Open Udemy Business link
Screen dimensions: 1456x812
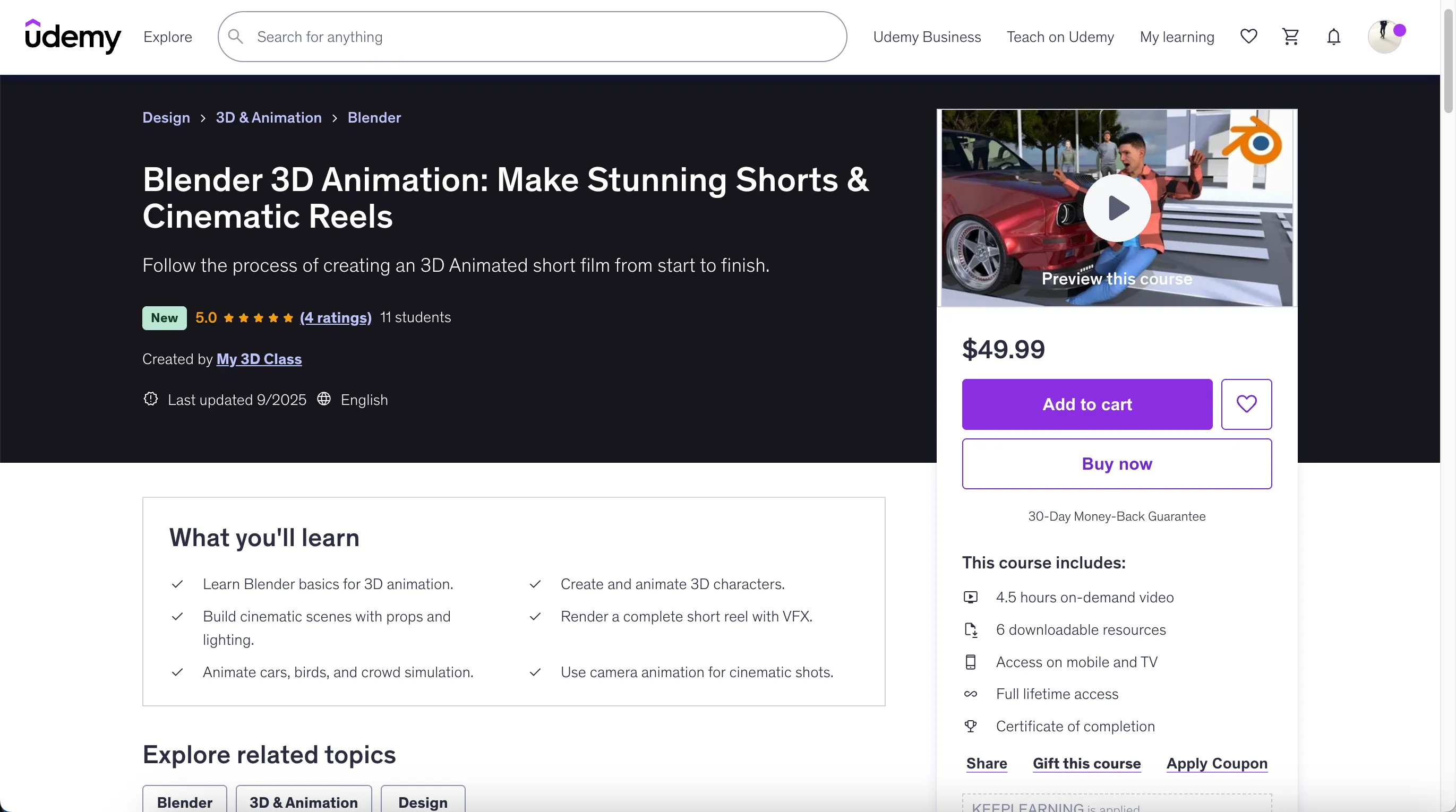(x=927, y=37)
